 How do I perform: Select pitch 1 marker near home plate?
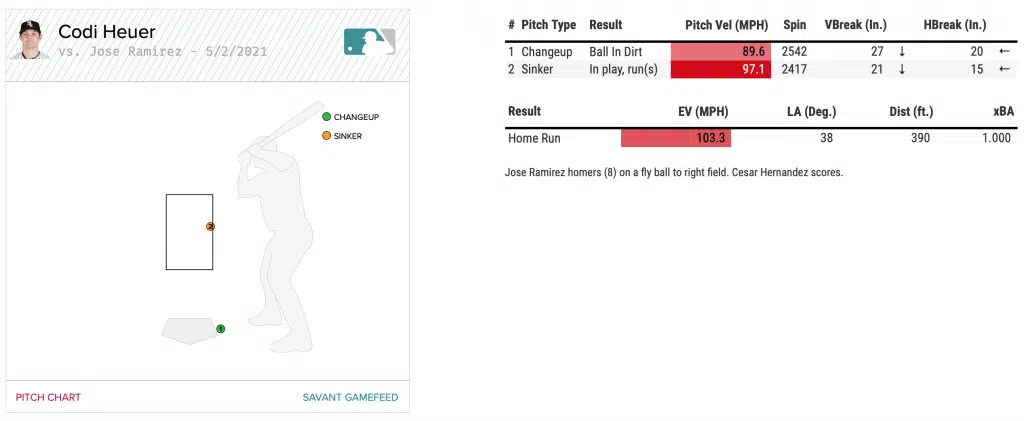(x=220, y=328)
